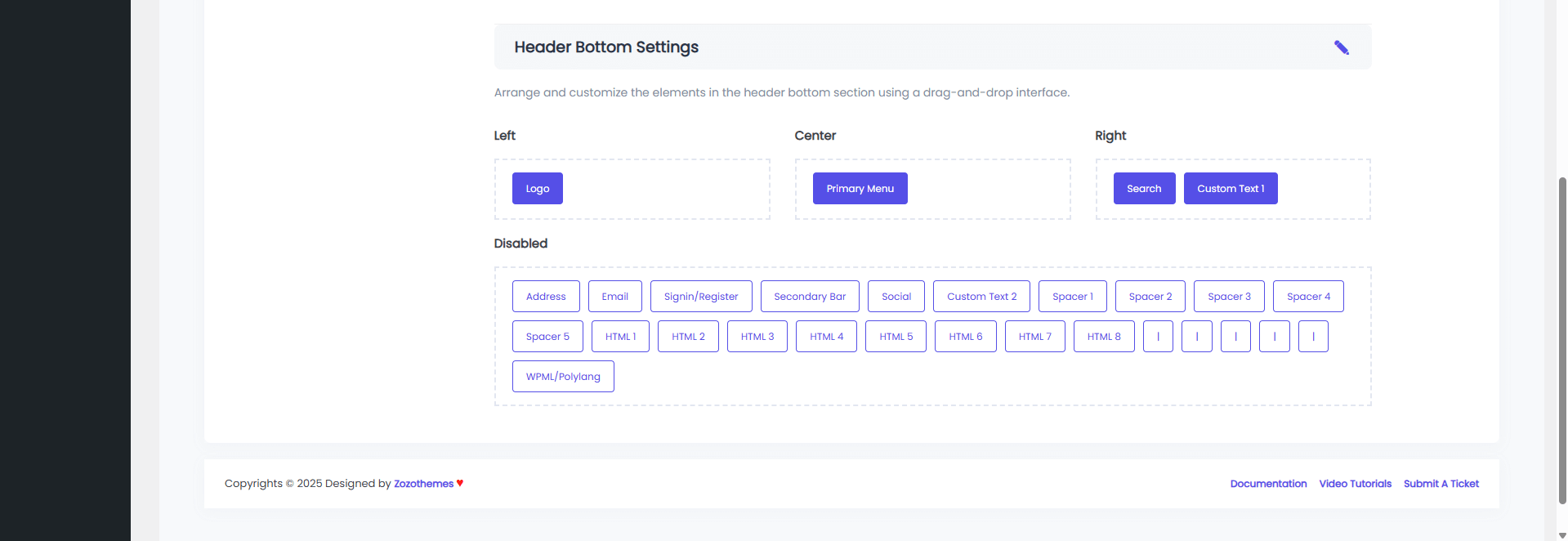The height and width of the screenshot is (541, 1568).
Task: Open the Documentation link
Action: (1268, 484)
